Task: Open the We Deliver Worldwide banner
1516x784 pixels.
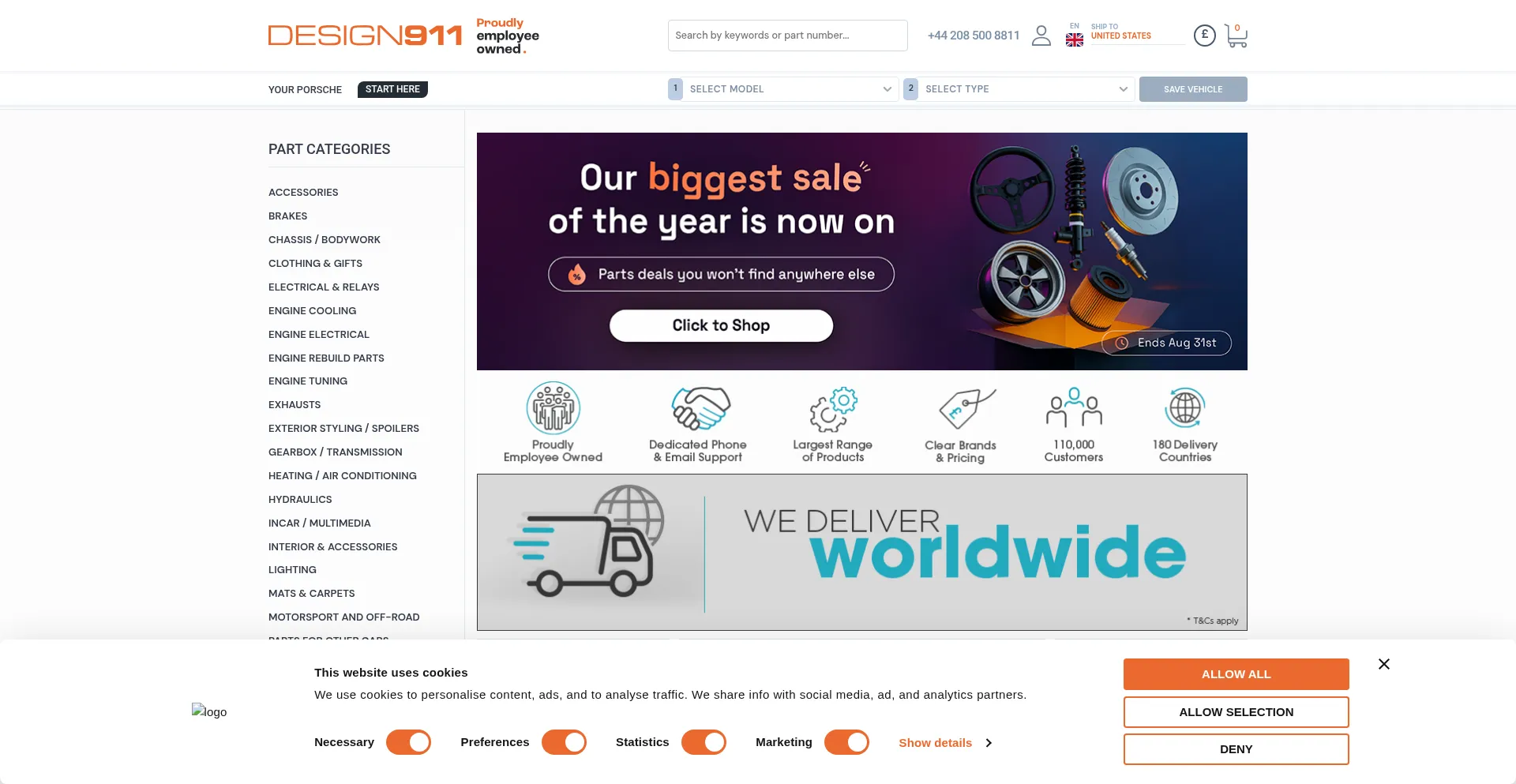Action: point(862,552)
